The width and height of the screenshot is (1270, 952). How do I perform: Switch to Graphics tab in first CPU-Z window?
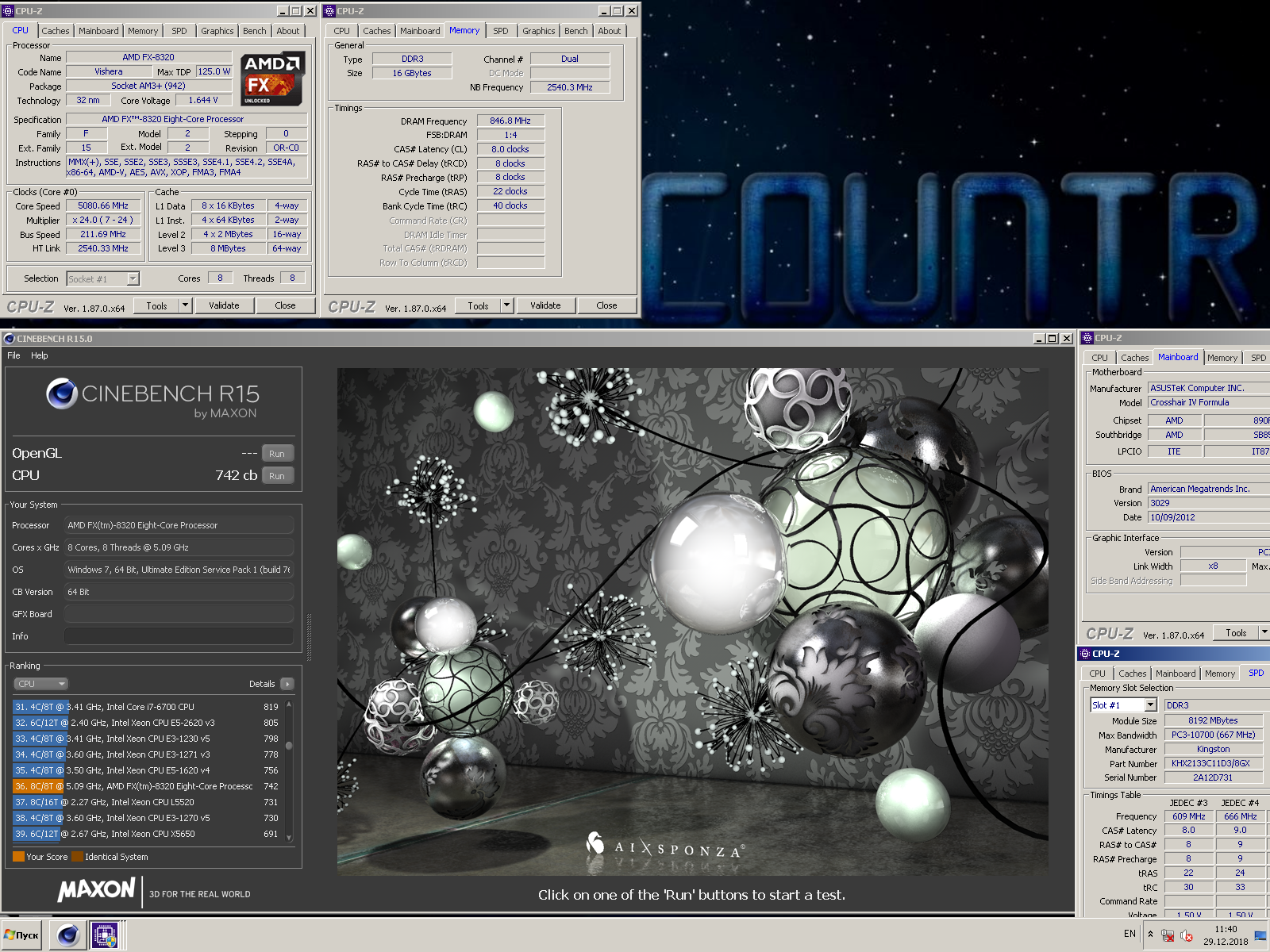click(217, 31)
